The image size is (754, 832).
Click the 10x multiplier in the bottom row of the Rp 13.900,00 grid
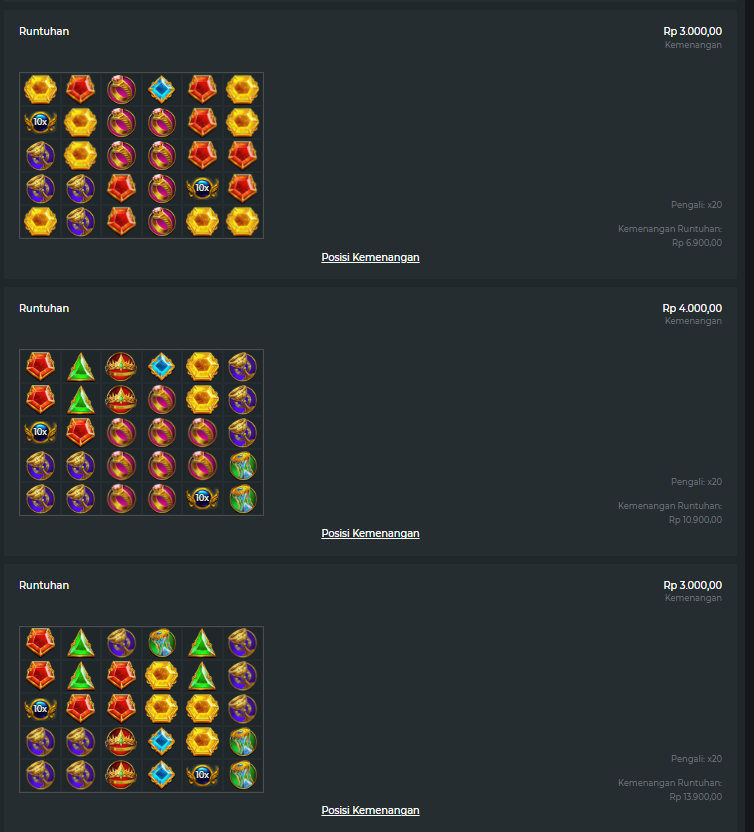coord(202,775)
